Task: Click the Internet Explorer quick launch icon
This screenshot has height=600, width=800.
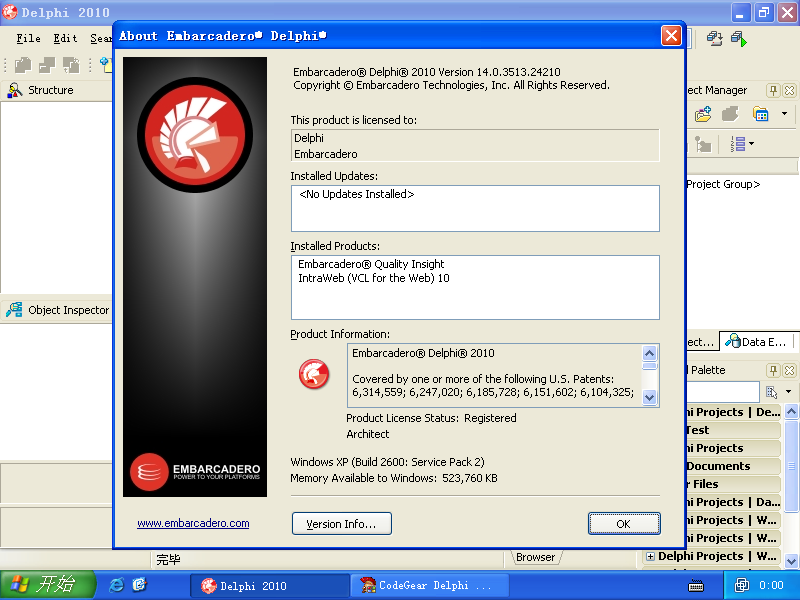Action: pyautogui.click(x=116, y=585)
